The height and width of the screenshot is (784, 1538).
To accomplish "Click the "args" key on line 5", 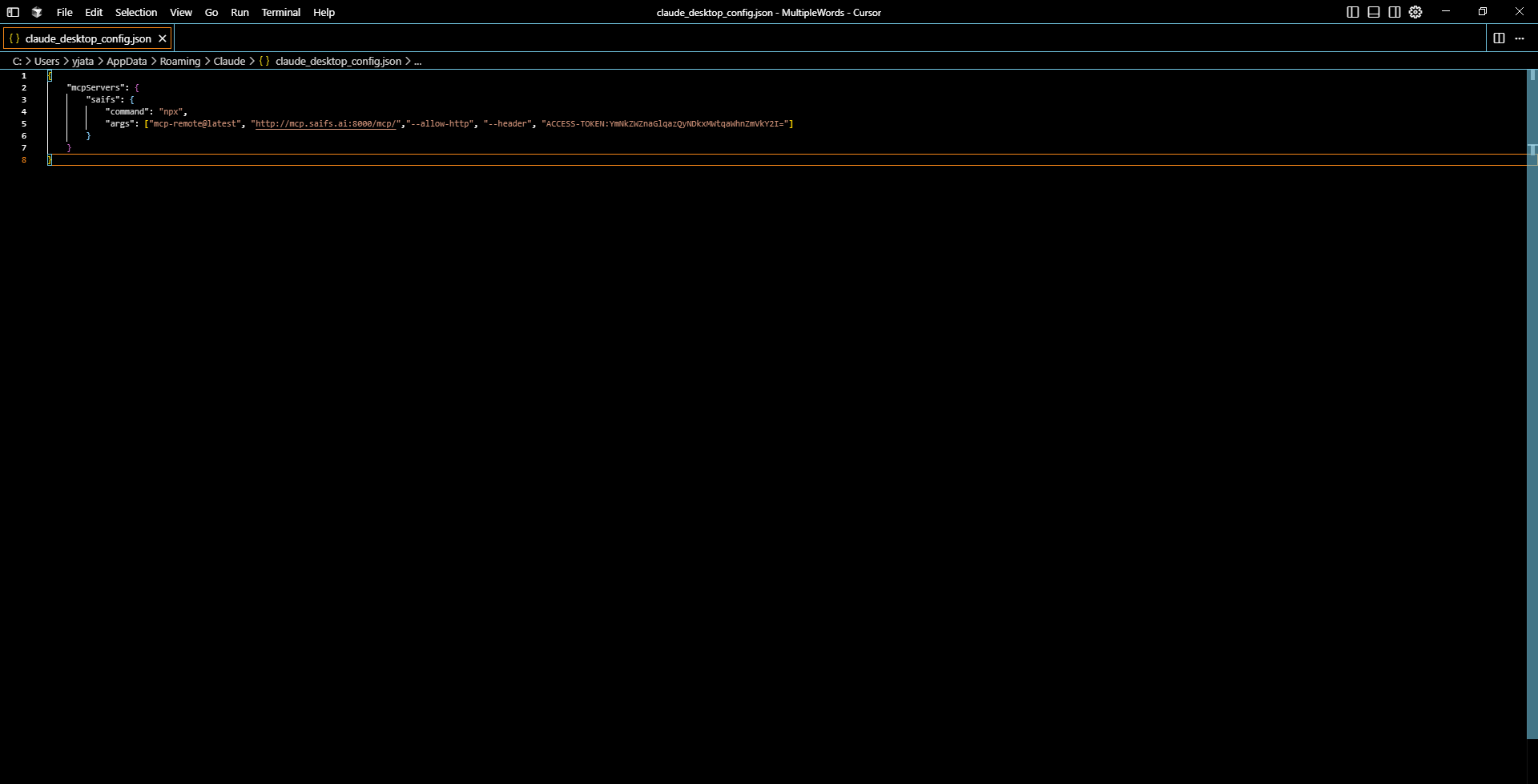I will [119, 124].
